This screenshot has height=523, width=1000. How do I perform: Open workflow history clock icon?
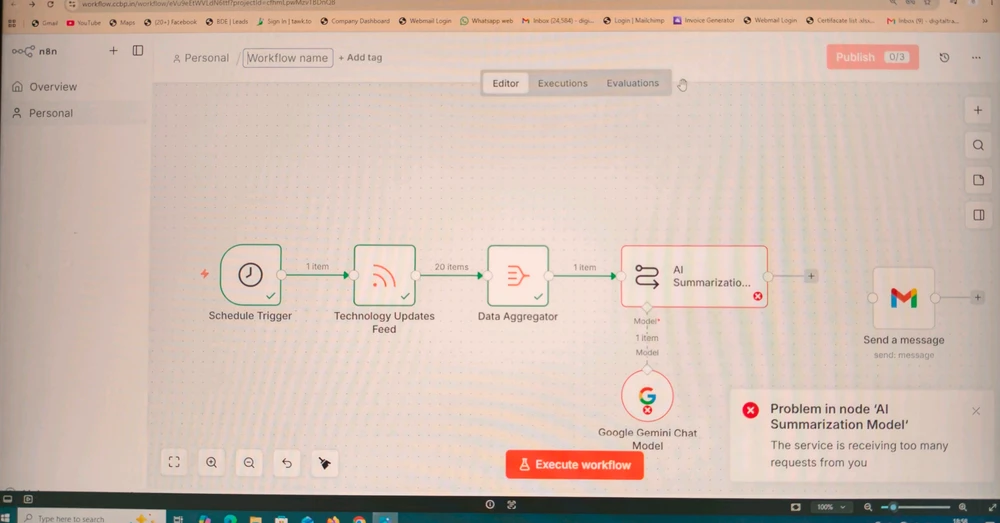(945, 57)
